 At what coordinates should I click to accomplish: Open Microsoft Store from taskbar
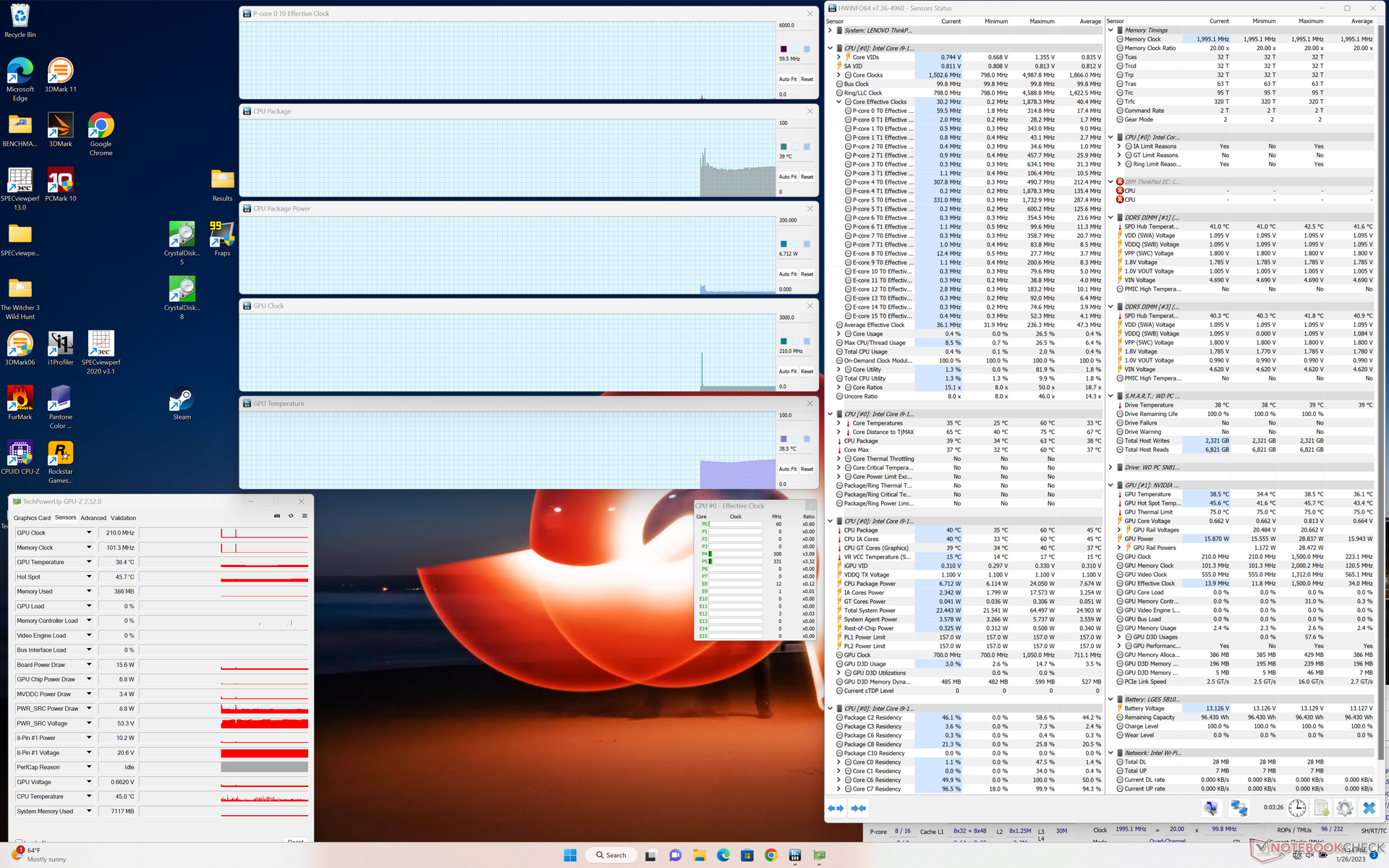click(747, 855)
